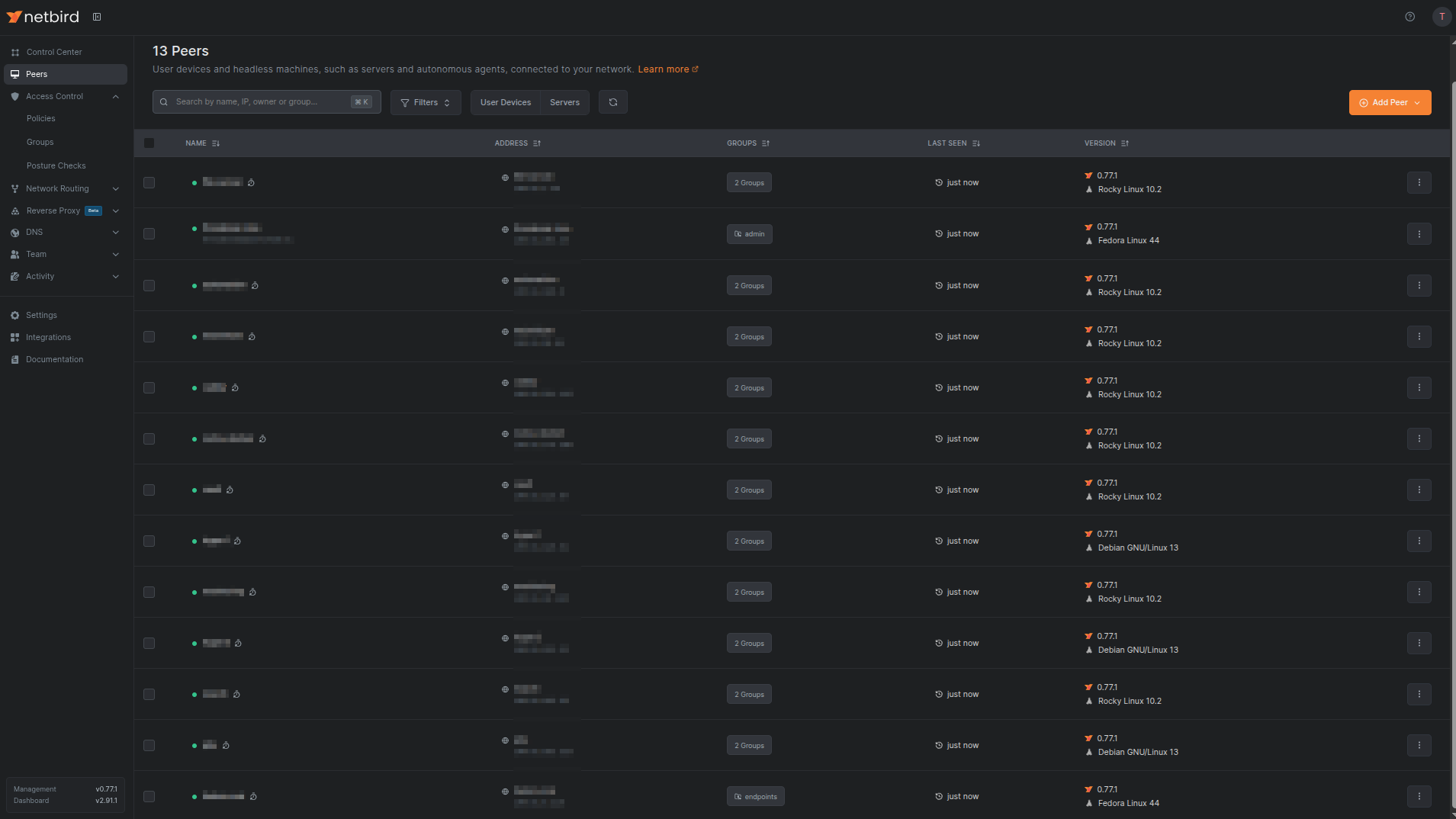Select the checkbox of the endpoints group peer

[149, 796]
